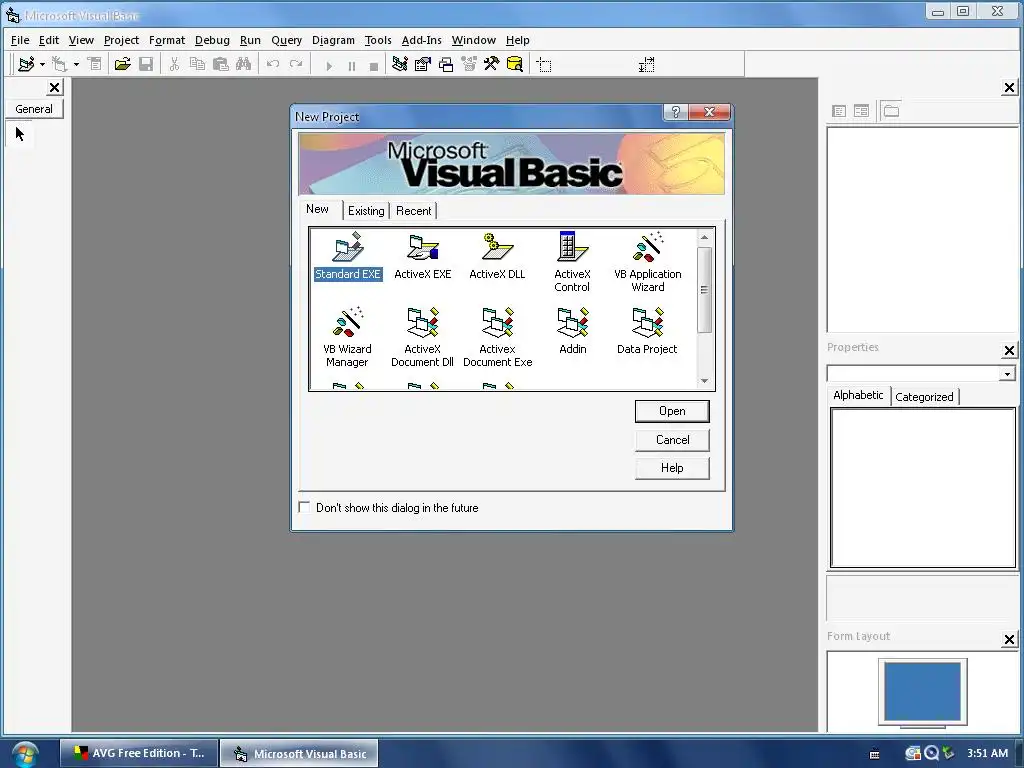Select the New tab in dialog

317,209
